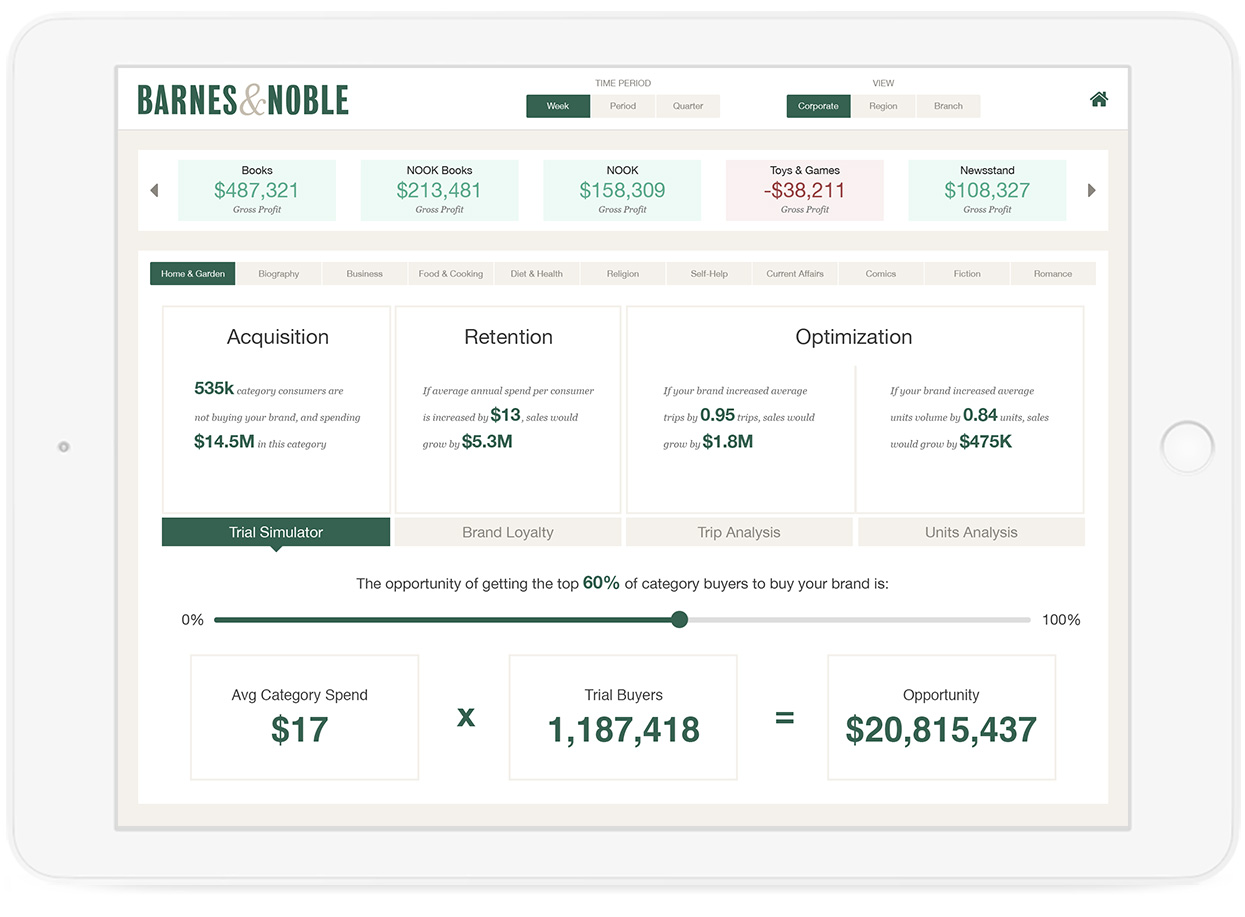Select the NOOK $158,309 card
The height and width of the screenshot is (917, 1245).
(622, 190)
